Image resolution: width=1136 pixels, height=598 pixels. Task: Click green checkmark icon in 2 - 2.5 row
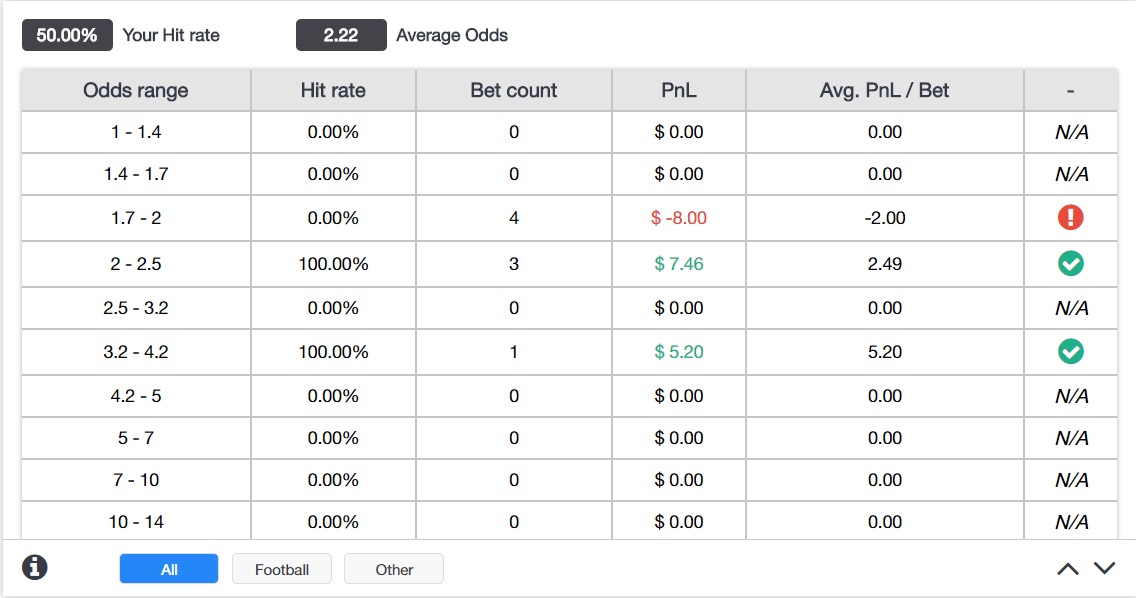tap(1070, 264)
